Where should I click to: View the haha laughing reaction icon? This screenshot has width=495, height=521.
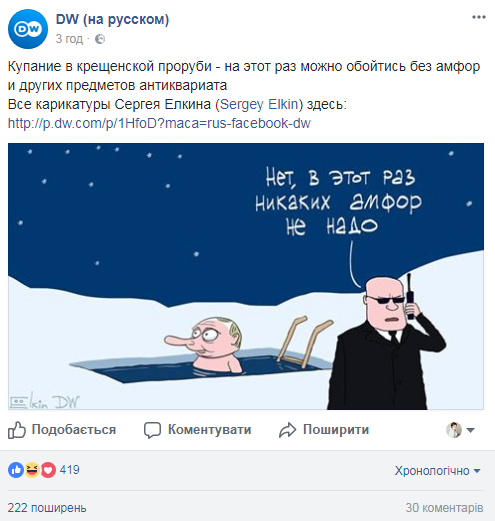click(32, 470)
